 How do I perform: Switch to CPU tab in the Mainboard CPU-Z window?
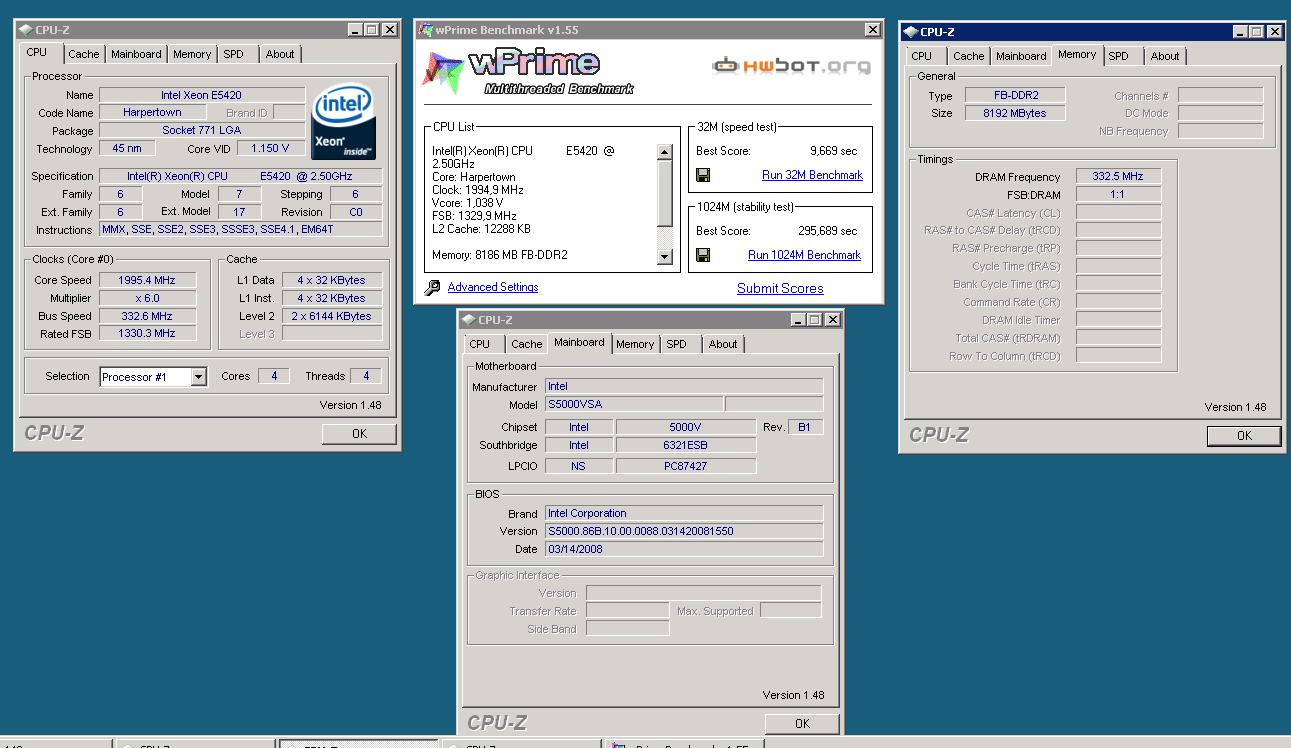pyautogui.click(x=480, y=344)
